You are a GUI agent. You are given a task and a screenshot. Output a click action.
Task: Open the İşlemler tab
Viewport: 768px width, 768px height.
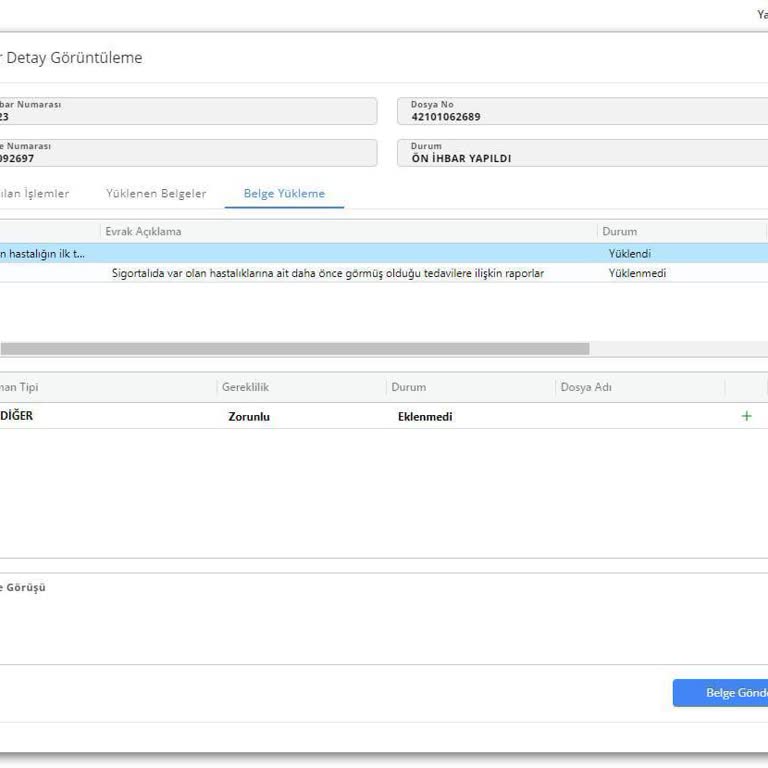(35, 193)
